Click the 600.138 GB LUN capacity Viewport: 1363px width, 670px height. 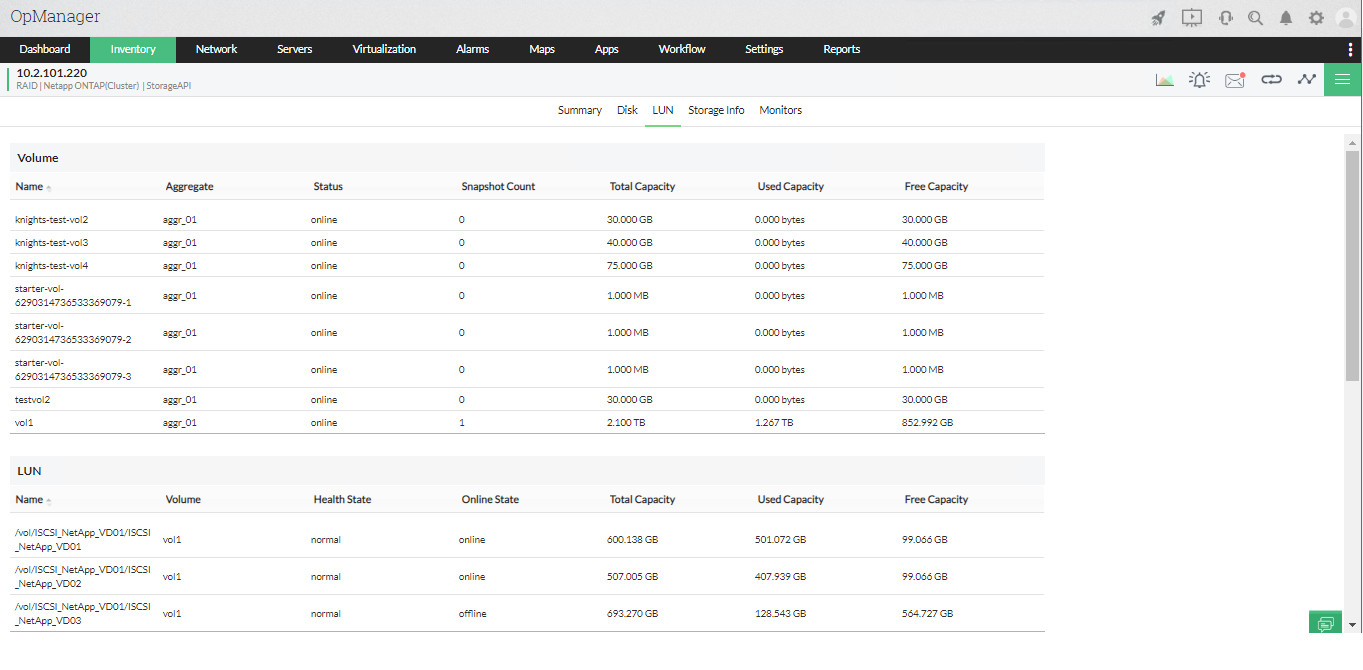pos(632,540)
